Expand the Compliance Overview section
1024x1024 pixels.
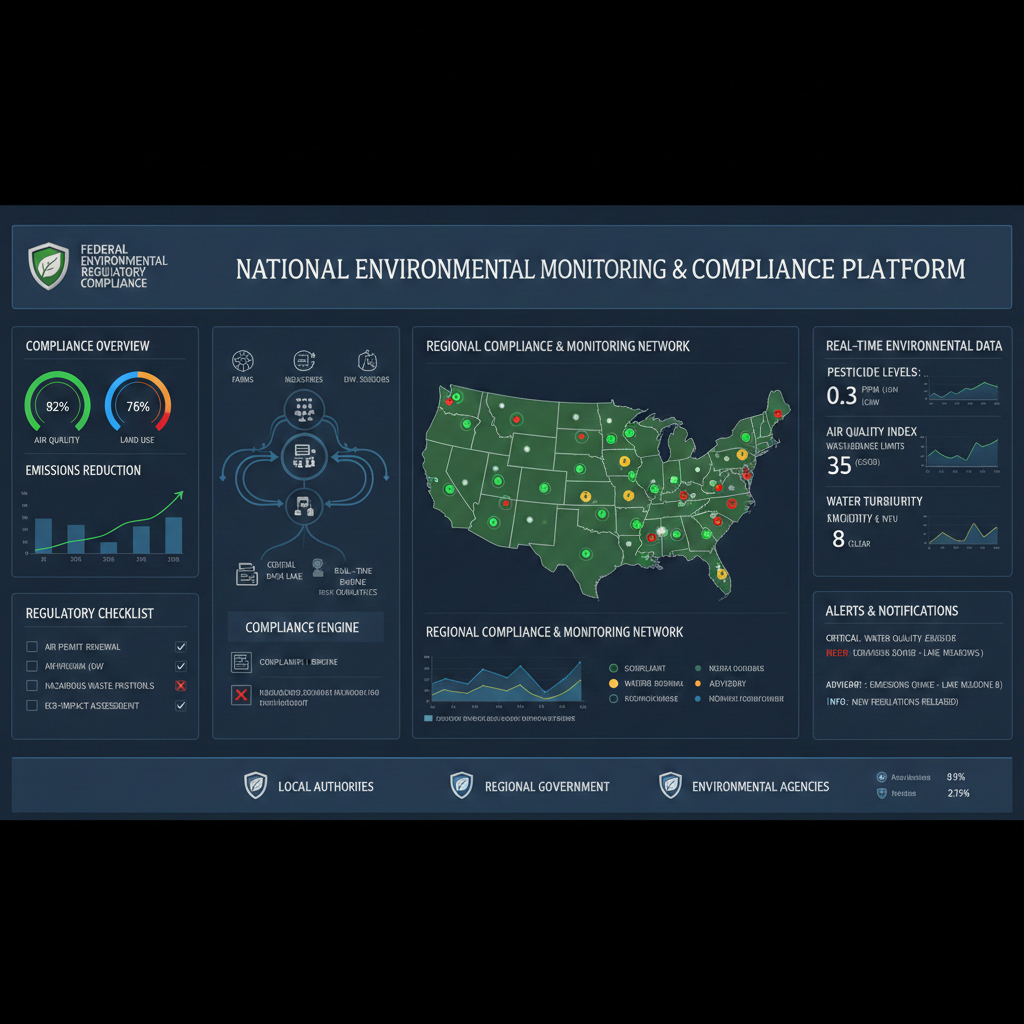pos(104,345)
